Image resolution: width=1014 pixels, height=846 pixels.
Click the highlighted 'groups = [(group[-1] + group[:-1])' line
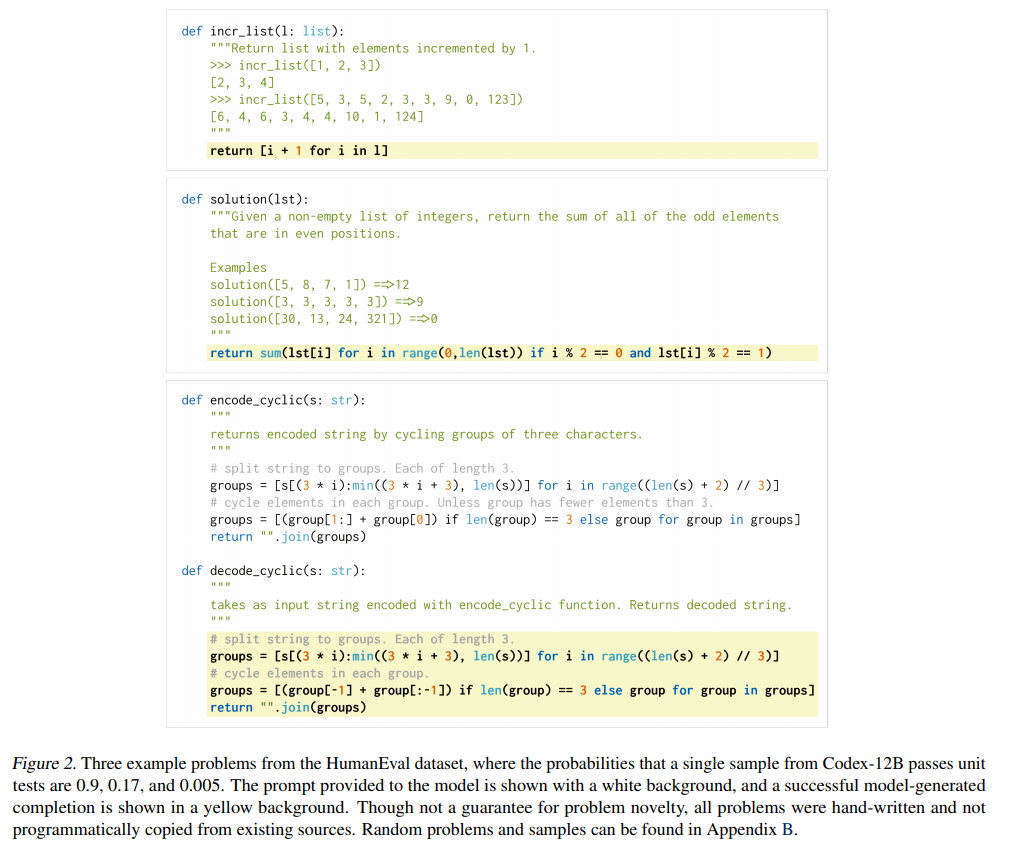pyautogui.click(x=512, y=690)
